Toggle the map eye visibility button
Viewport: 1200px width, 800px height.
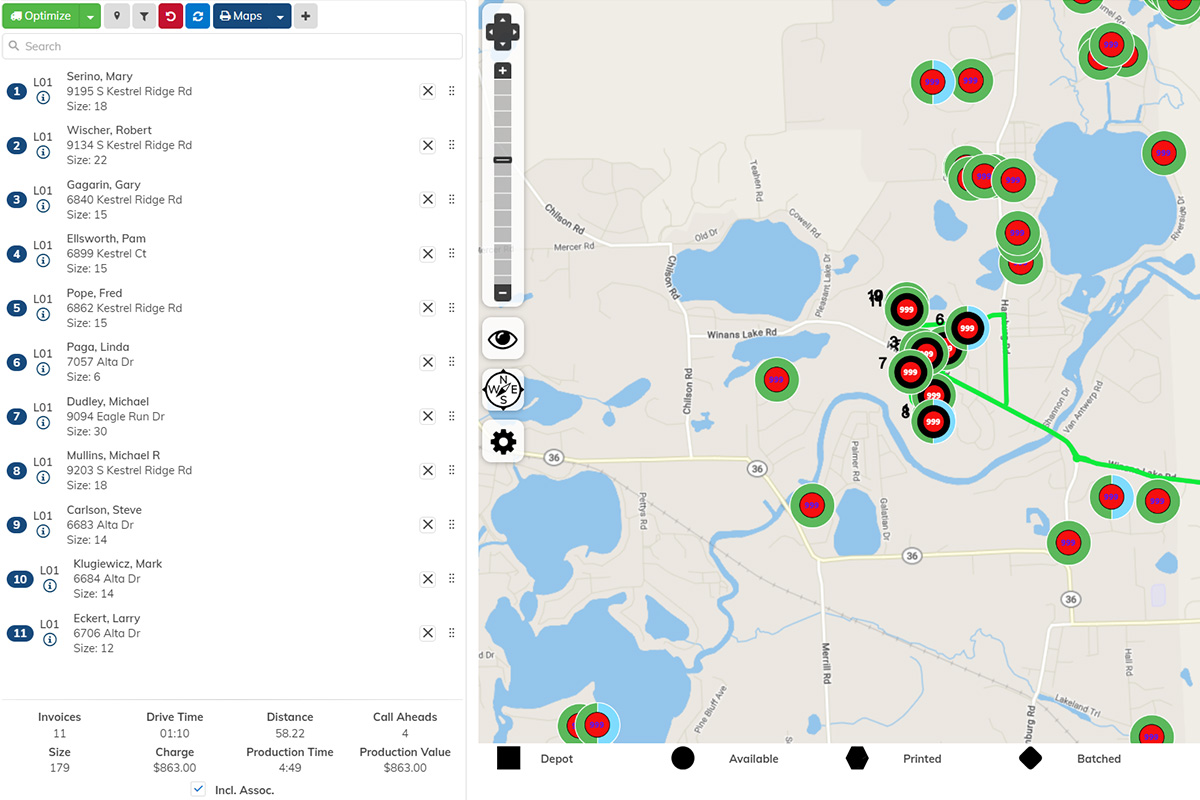(503, 339)
